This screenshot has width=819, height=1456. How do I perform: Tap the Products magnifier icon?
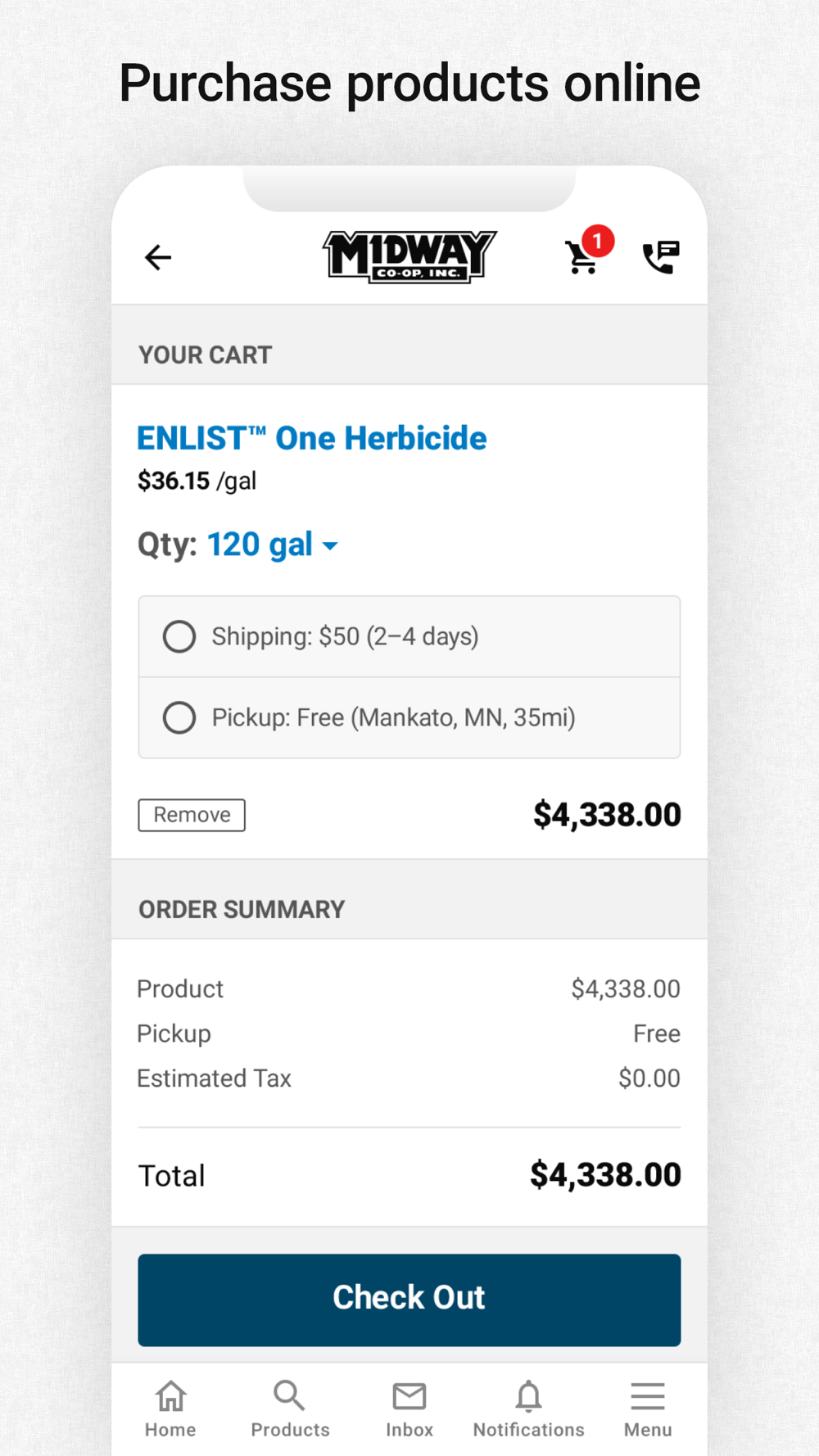(x=290, y=1395)
